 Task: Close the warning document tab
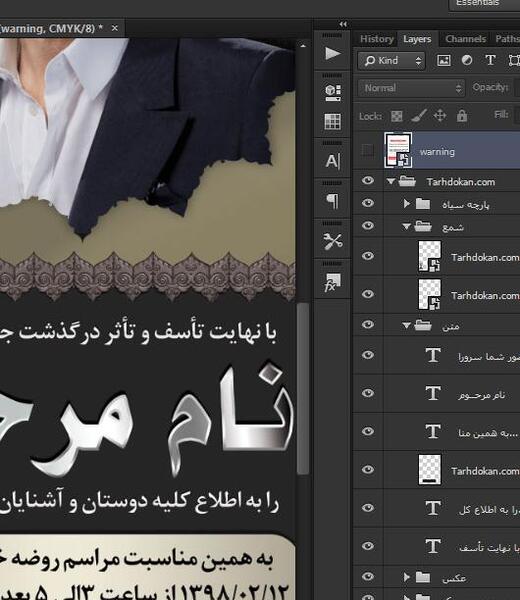(x=114, y=28)
